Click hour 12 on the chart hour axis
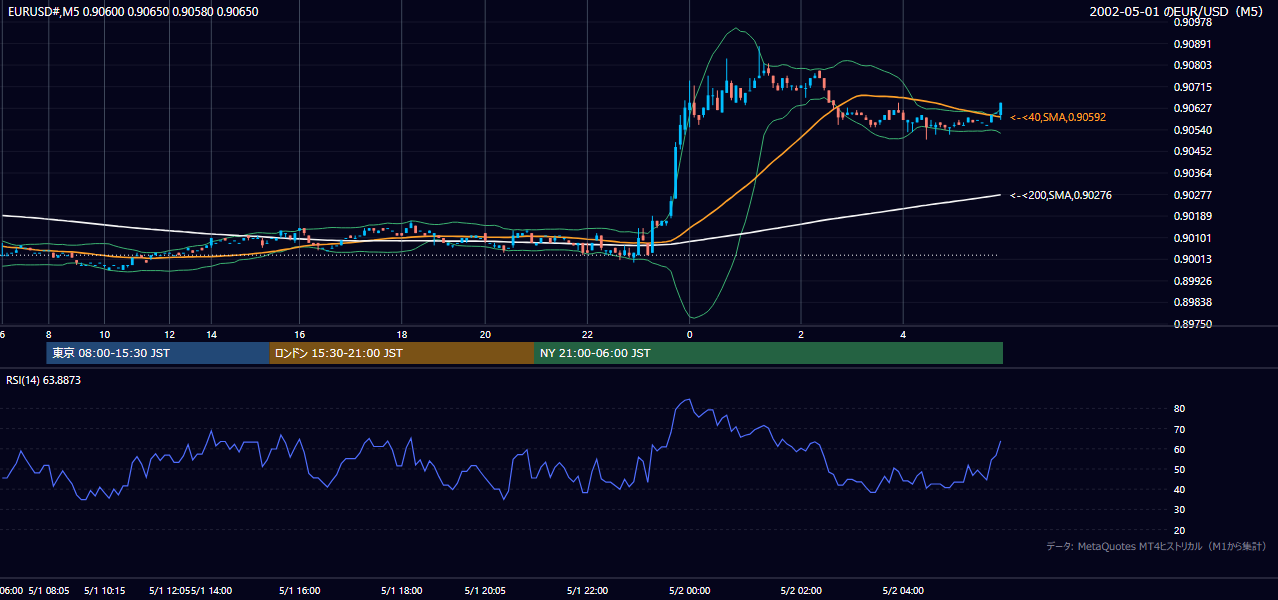 tap(170, 334)
